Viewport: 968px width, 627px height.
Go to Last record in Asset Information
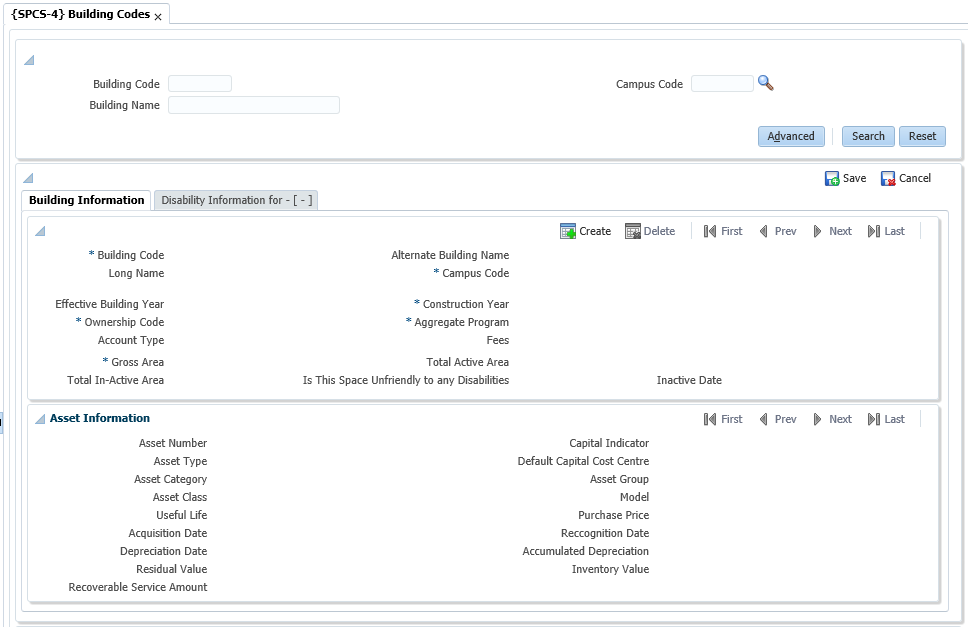point(886,419)
